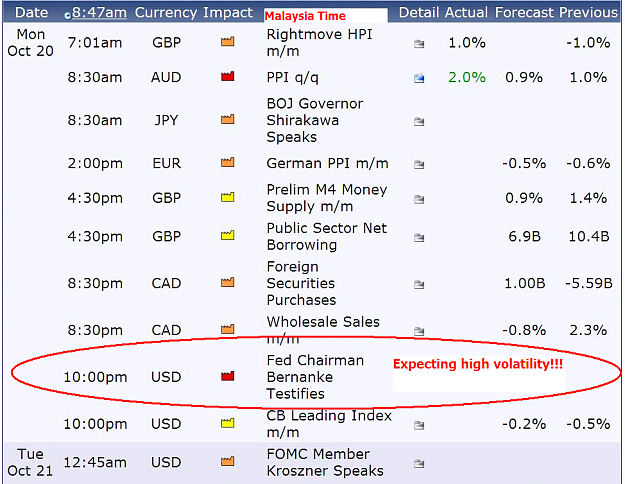Open detail folder for BOJ Governor Shirakawa Speaks
The width and height of the screenshot is (625, 484).
click(419, 121)
